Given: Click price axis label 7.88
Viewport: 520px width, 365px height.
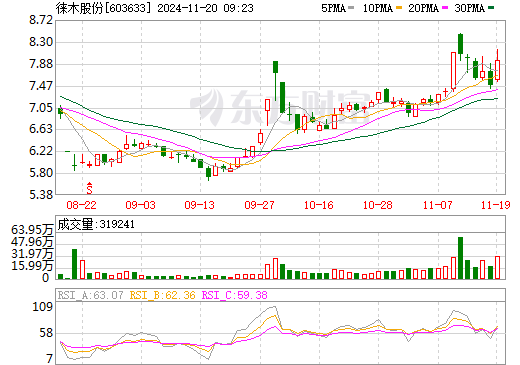Looking at the screenshot, I should (x=41, y=64).
